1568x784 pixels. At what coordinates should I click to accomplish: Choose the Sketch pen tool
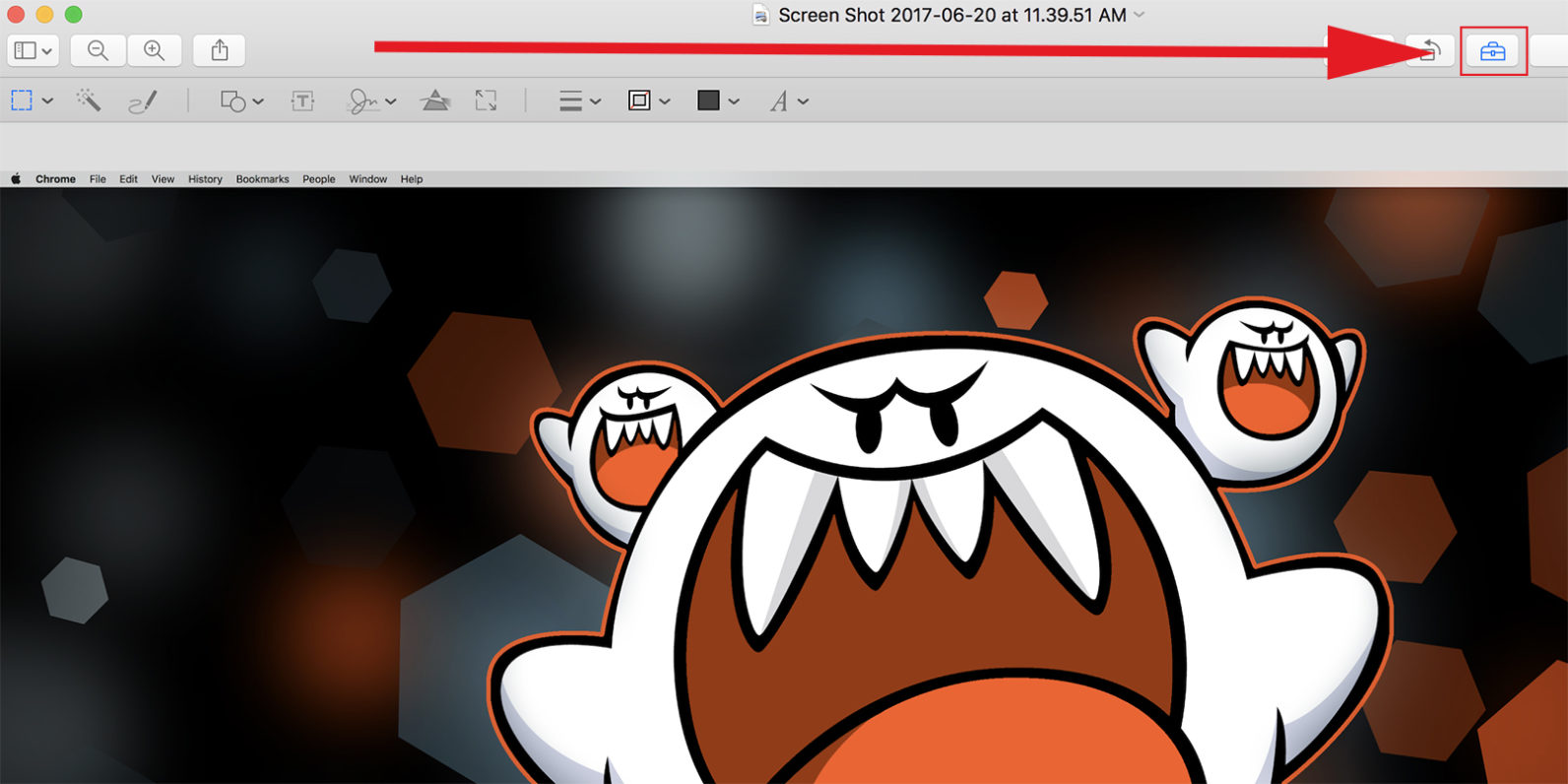[x=143, y=100]
